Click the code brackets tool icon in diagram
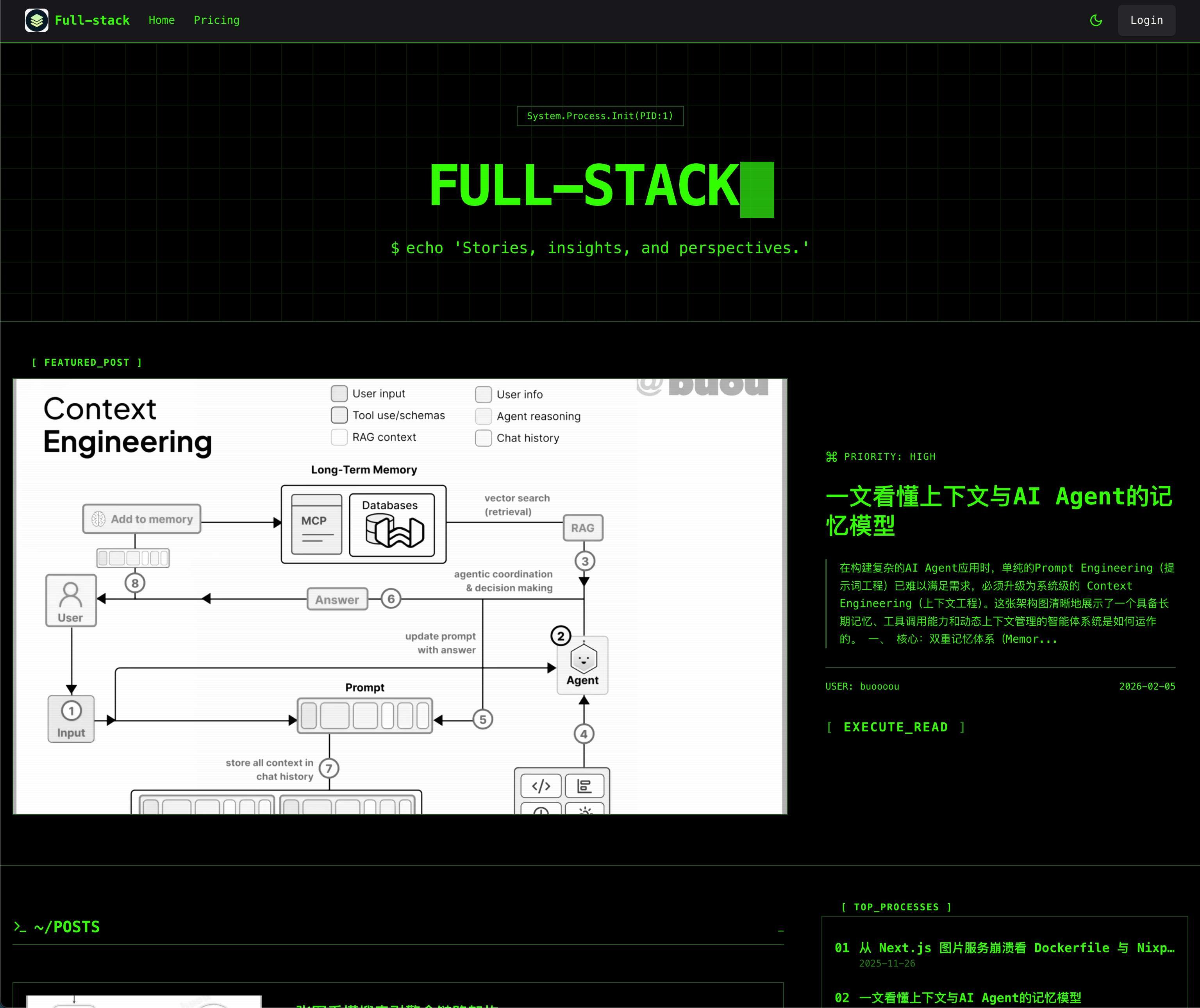 pyautogui.click(x=541, y=786)
